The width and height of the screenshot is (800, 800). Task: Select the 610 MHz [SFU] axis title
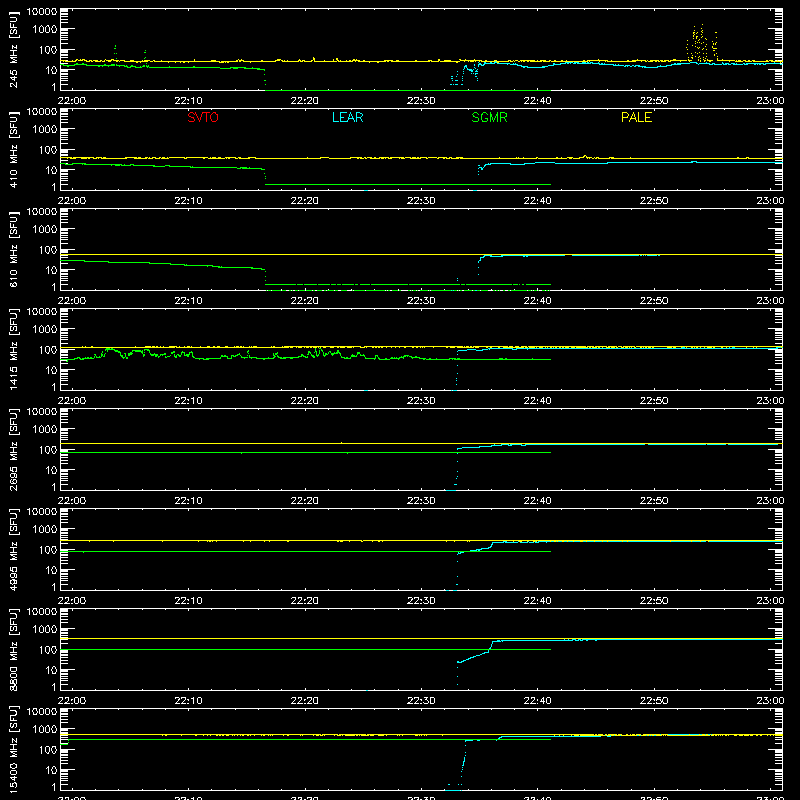pos(13,250)
